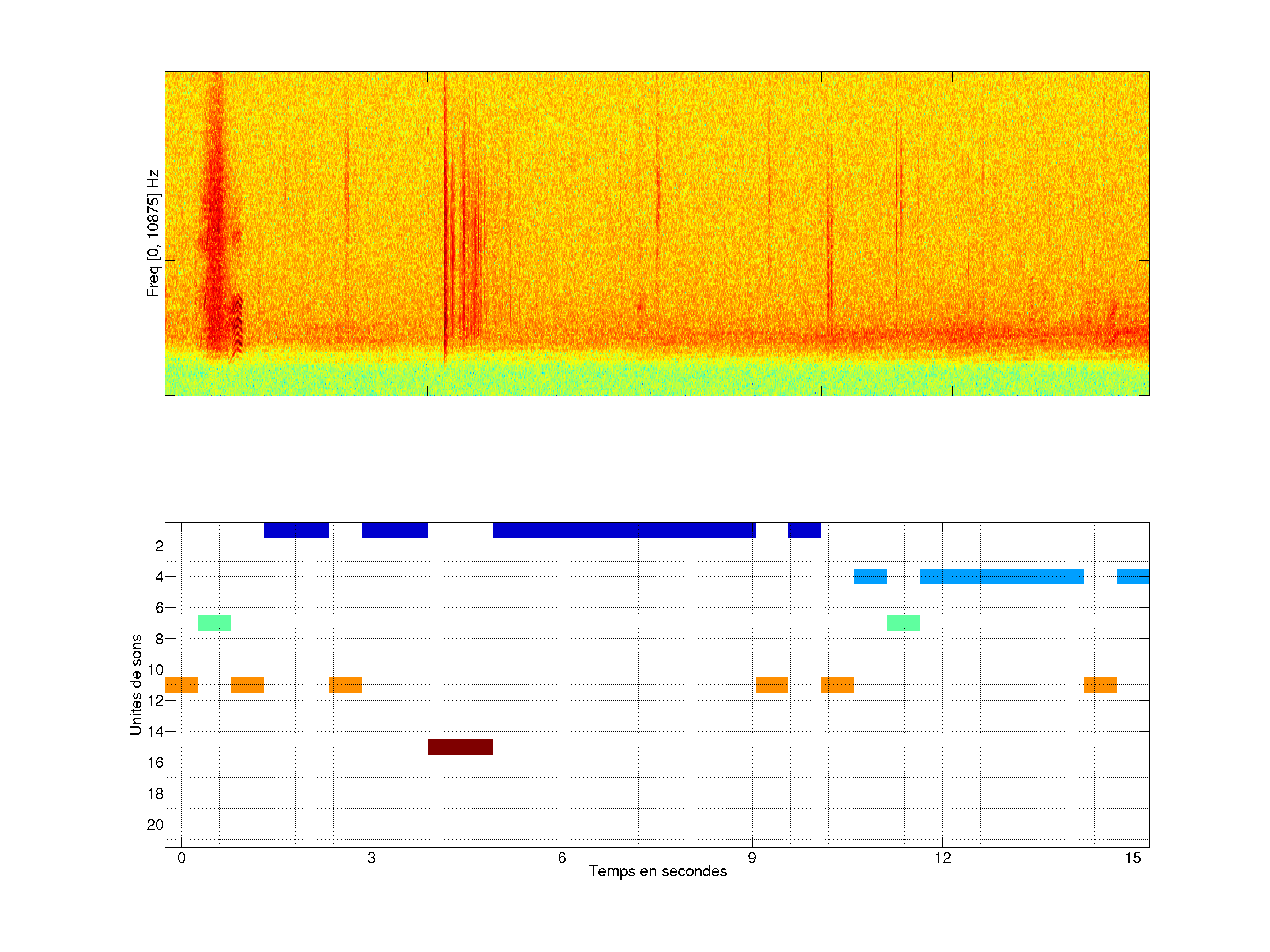The width and height of the screenshot is (1270, 952).
Task: Select the first green bar near 0.5 seconds
Action: (x=214, y=623)
